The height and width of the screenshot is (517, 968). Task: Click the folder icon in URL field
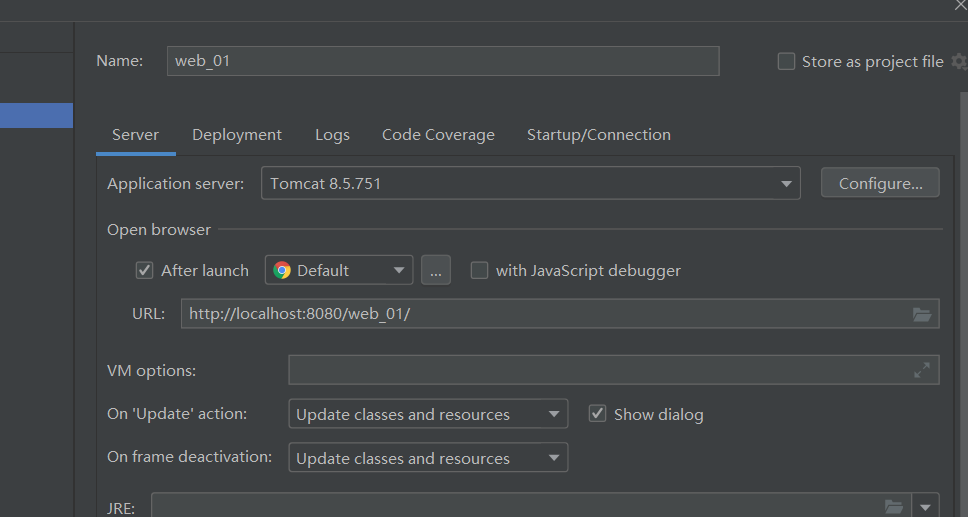pos(922,314)
